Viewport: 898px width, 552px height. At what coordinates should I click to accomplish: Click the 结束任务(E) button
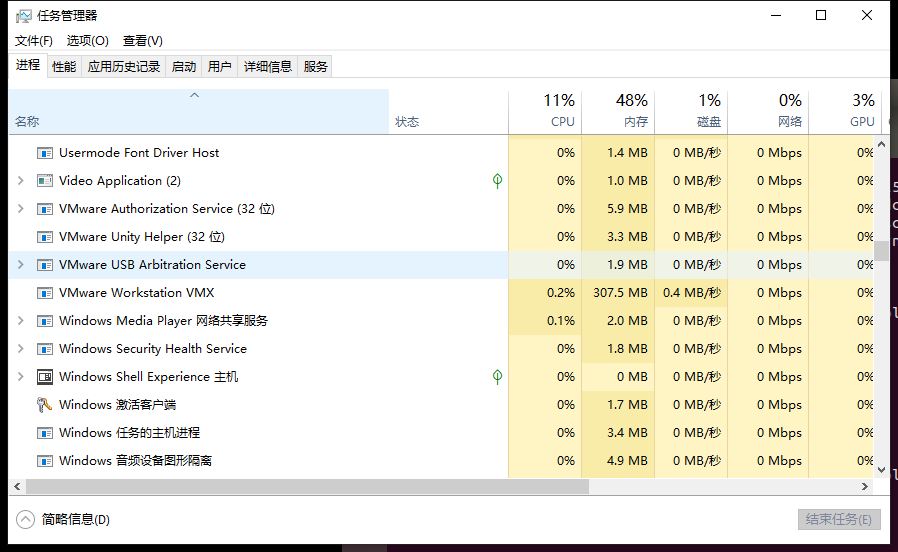click(x=839, y=519)
